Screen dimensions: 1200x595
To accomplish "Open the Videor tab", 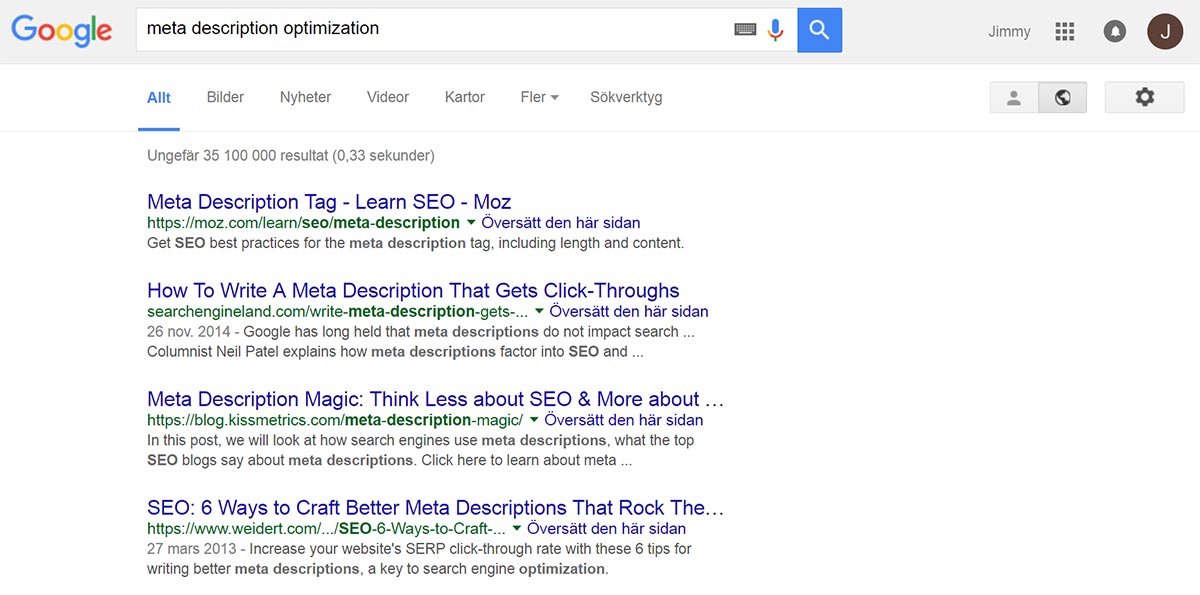I will coord(388,97).
